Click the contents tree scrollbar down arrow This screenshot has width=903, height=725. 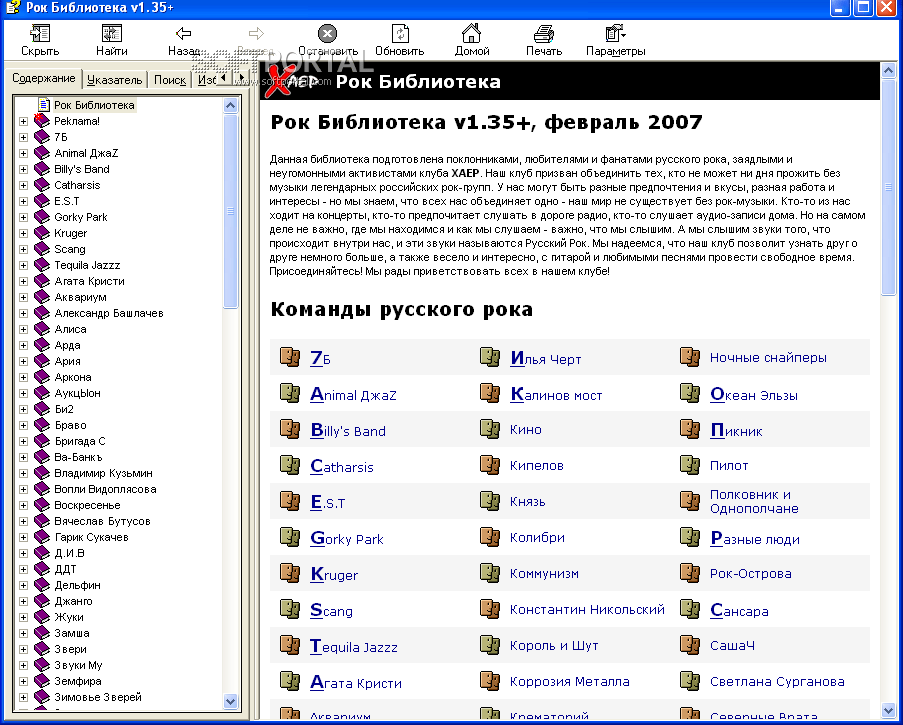[x=230, y=701]
